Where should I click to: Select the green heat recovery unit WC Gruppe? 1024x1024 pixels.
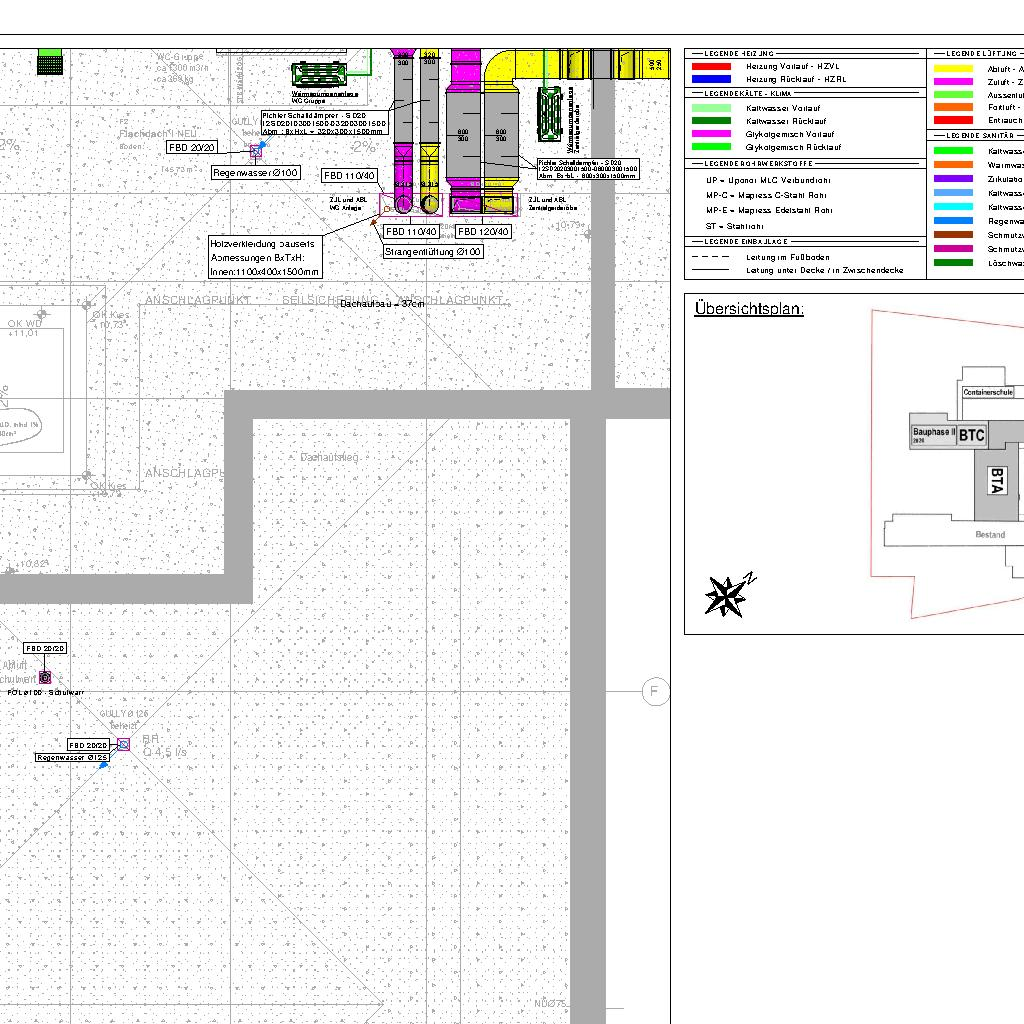pyautogui.click(x=319, y=74)
